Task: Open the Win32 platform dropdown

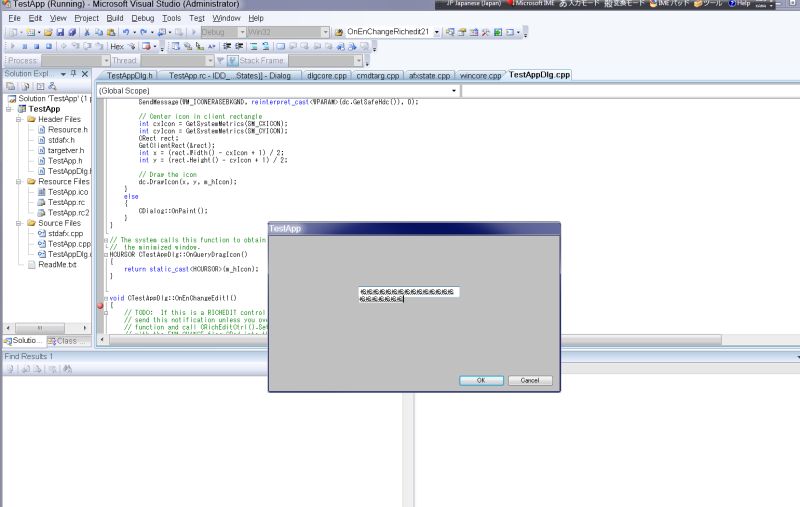Action: click(325, 32)
